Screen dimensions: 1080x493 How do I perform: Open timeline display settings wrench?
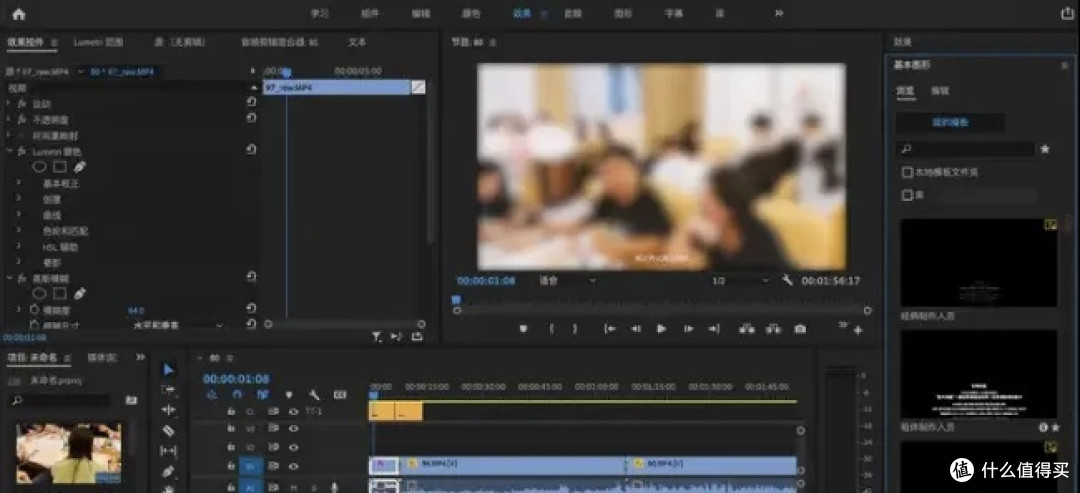314,395
